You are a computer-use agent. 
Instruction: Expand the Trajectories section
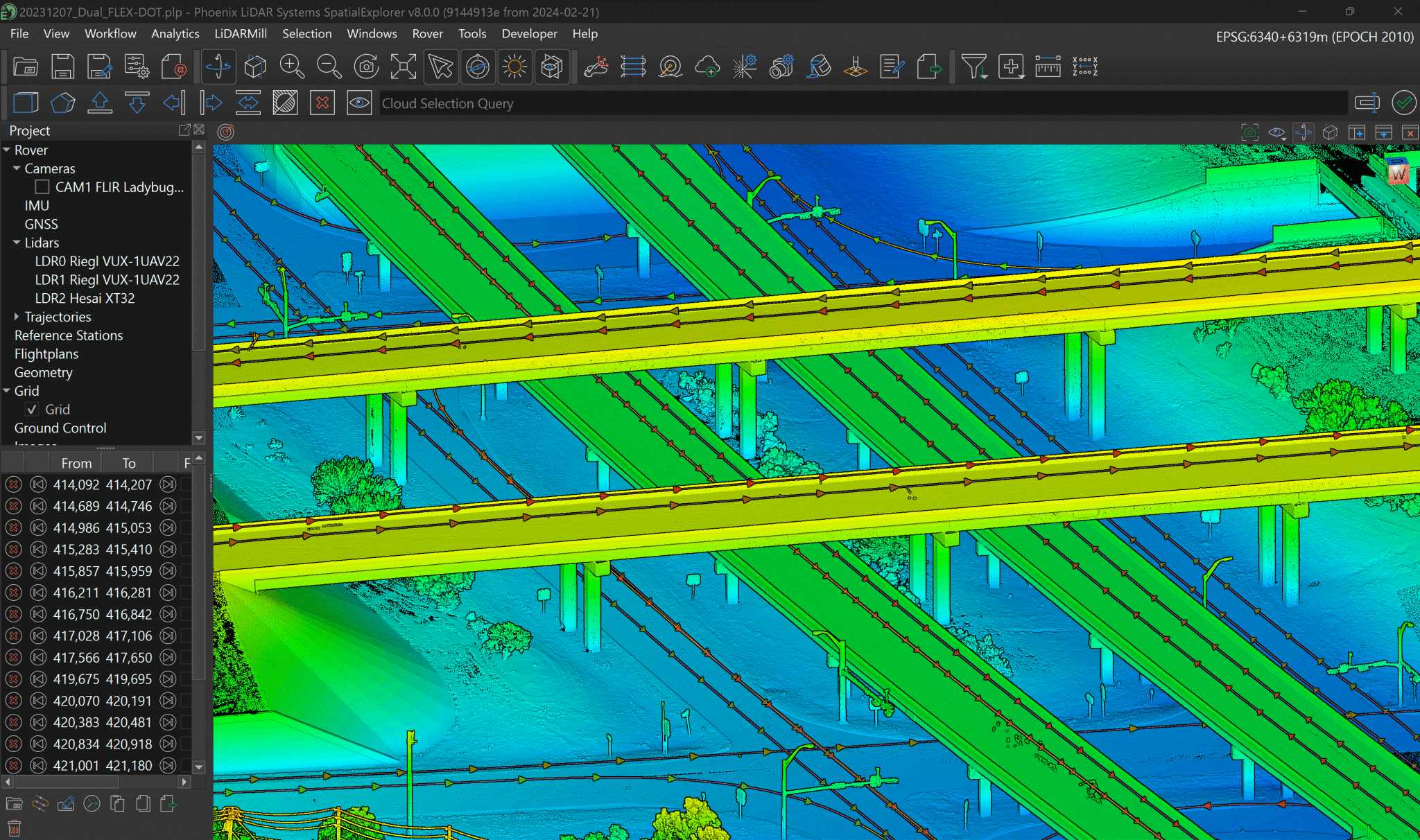pos(17,316)
